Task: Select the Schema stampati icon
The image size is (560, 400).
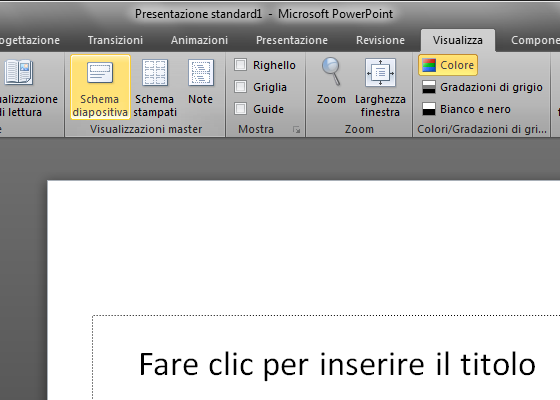Action: point(155,73)
